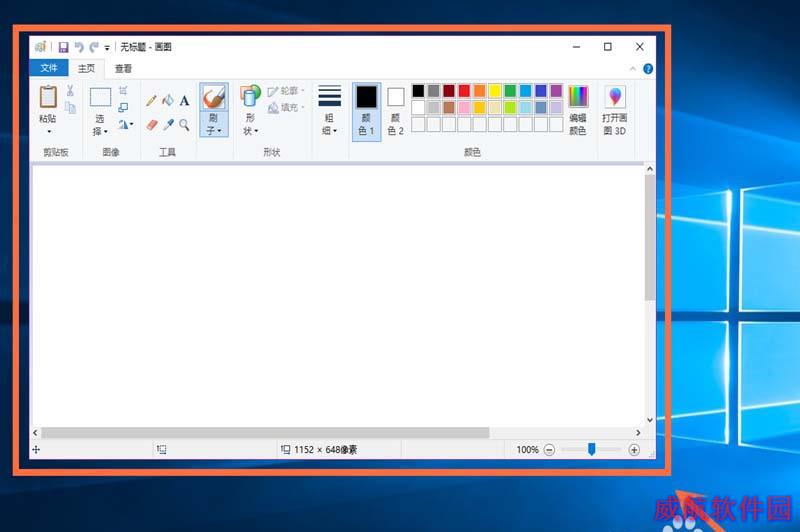Click the zoom out minus button
This screenshot has width=800, height=532.
click(549, 450)
